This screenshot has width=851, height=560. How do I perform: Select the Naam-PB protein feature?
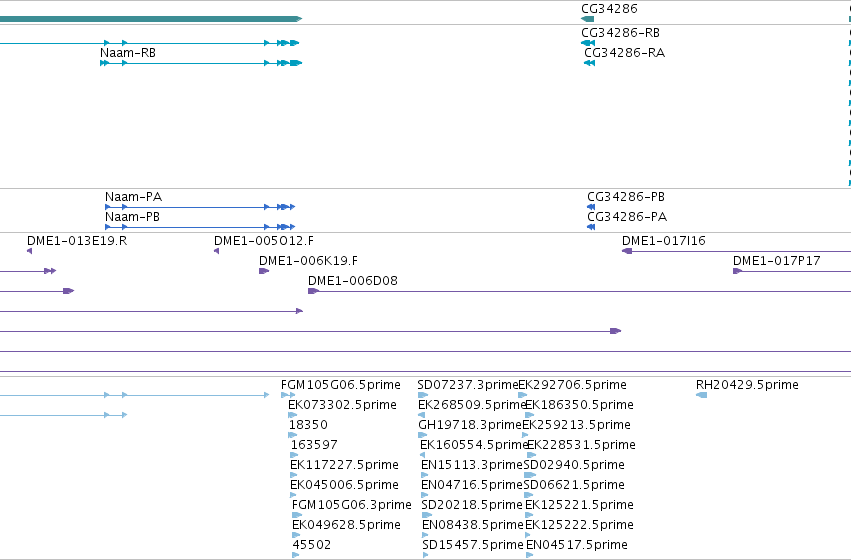coord(200,227)
